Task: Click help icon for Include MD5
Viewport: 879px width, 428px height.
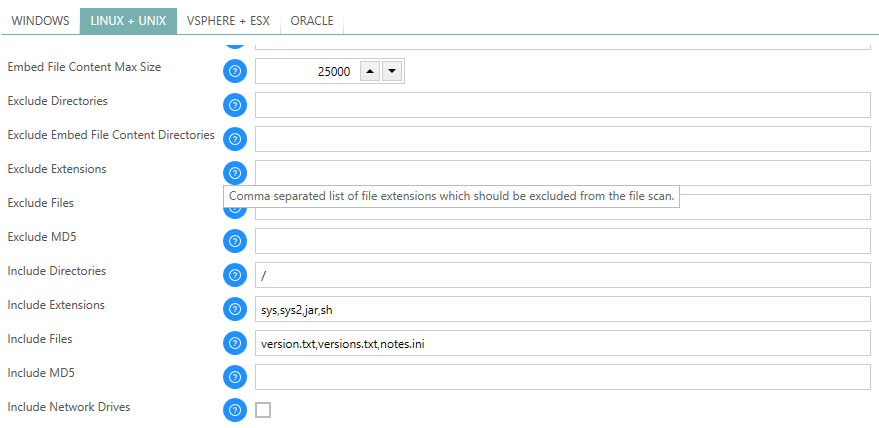Action: click(x=235, y=377)
